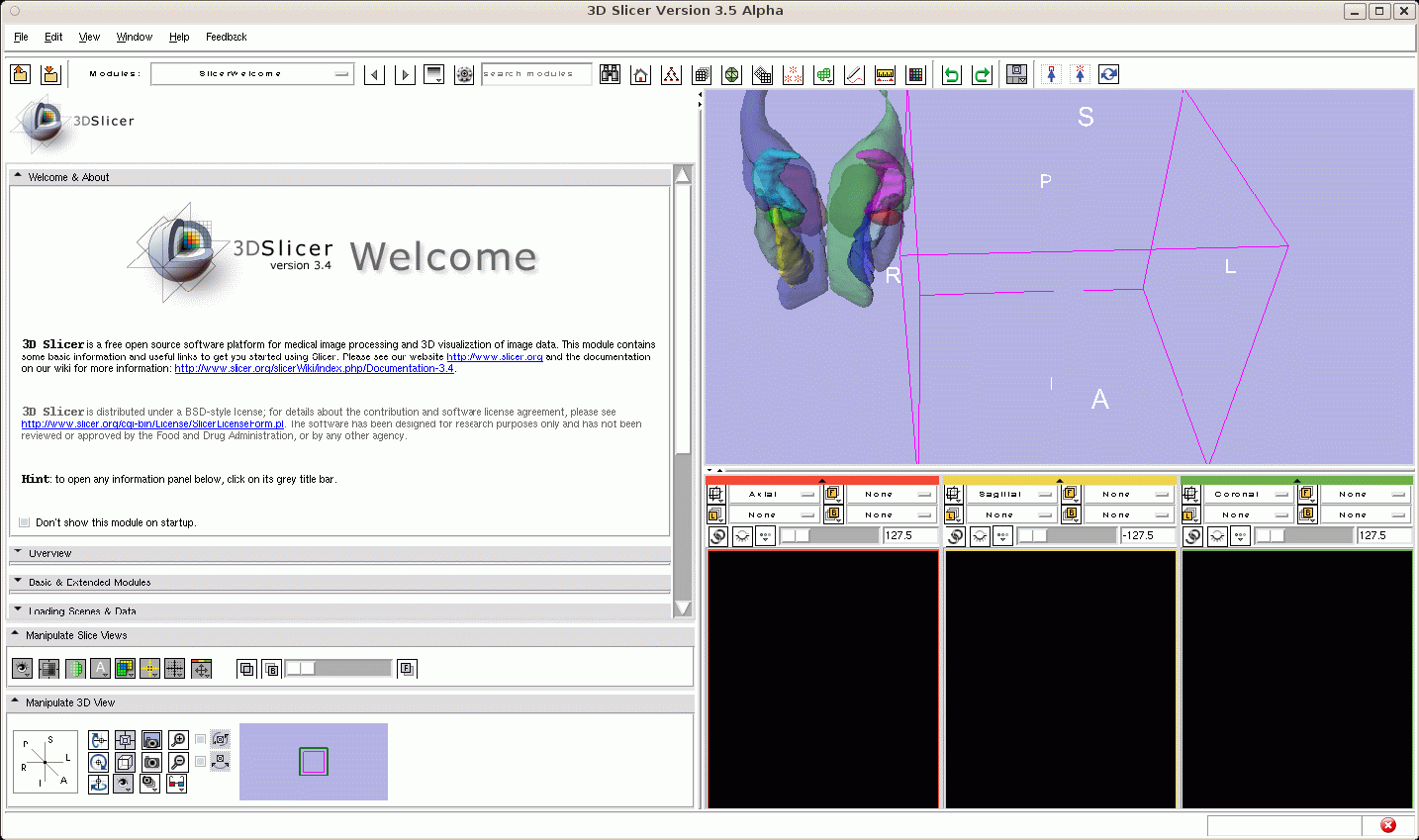The height and width of the screenshot is (840, 1419).
Task: Expand the Overview panel
Action: [340, 553]
